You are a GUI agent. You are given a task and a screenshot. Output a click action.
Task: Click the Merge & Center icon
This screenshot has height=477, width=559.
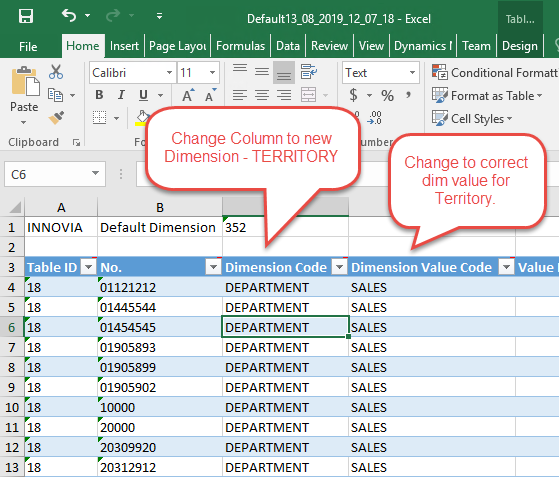coord(308,95)
